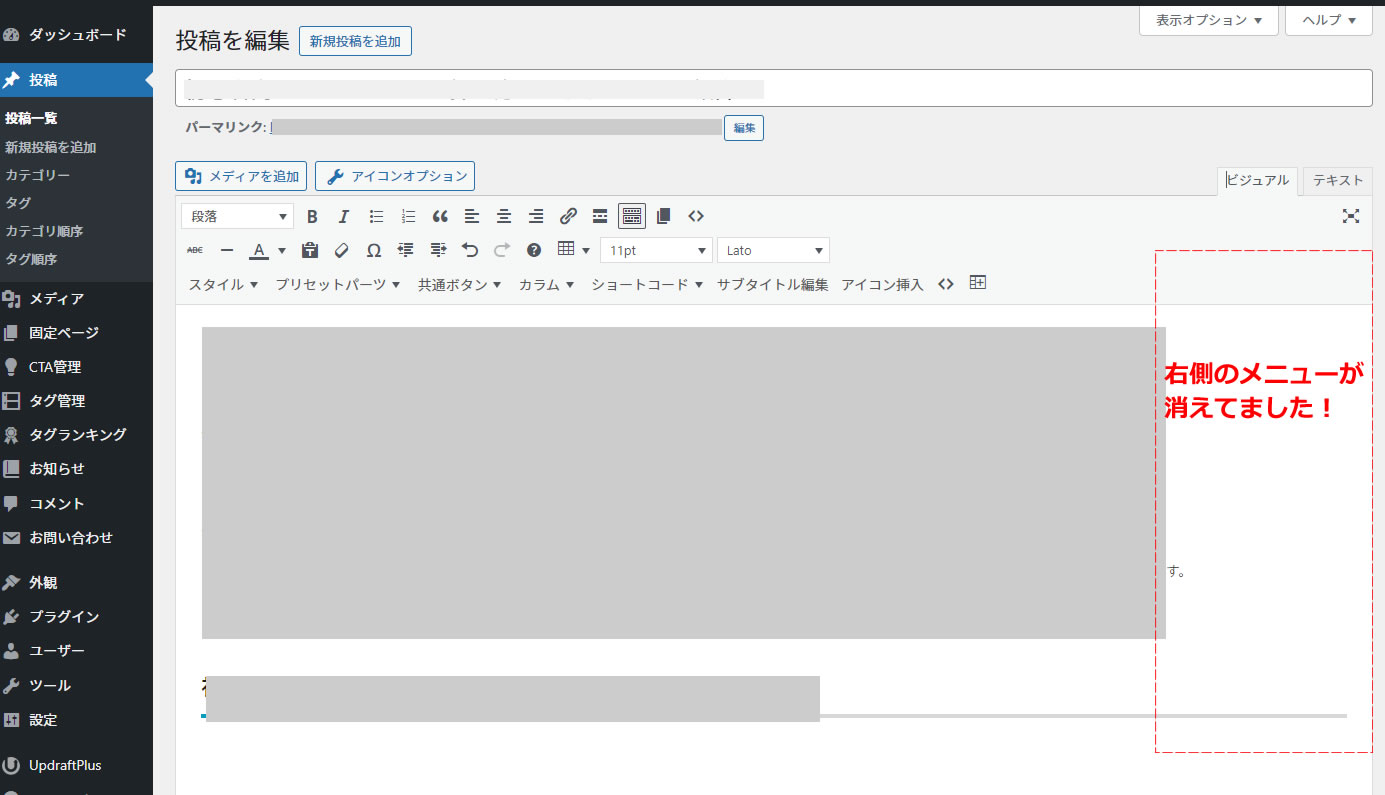
Task: Open the text color picker arrow
Action: 282,250
